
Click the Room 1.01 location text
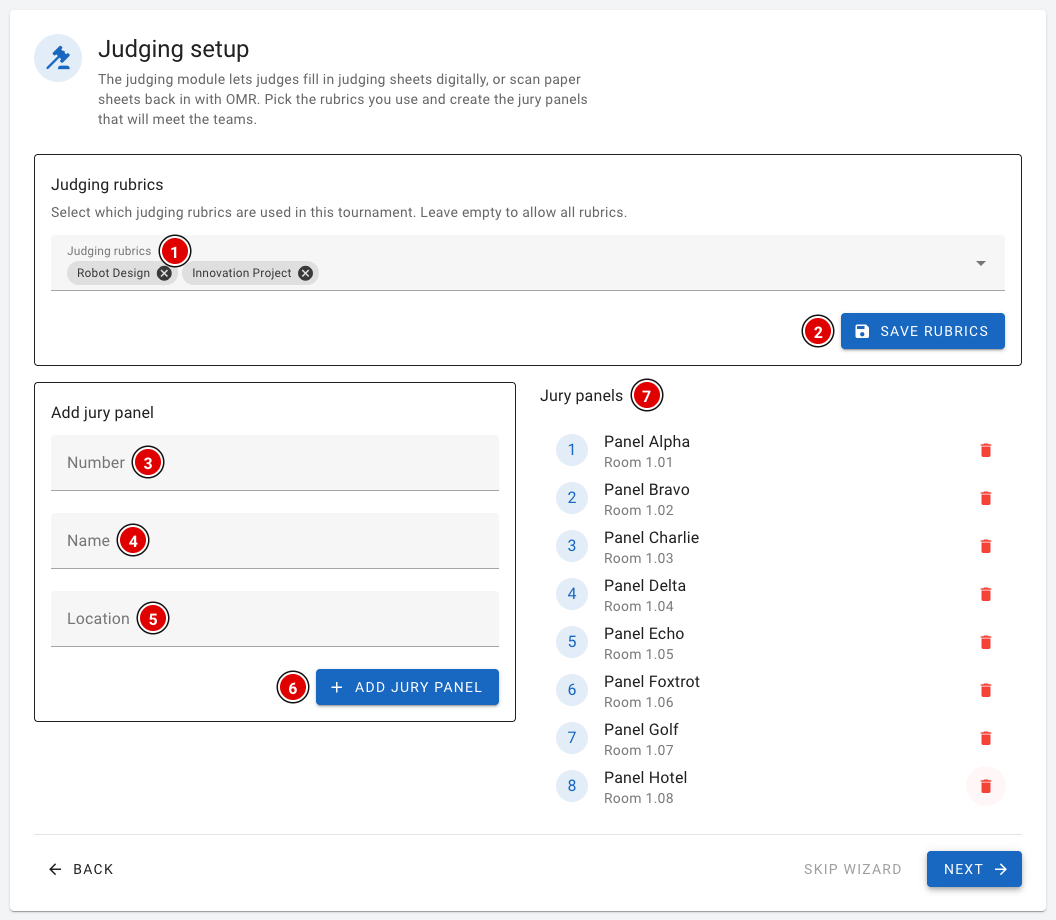[x=638, y=463]
